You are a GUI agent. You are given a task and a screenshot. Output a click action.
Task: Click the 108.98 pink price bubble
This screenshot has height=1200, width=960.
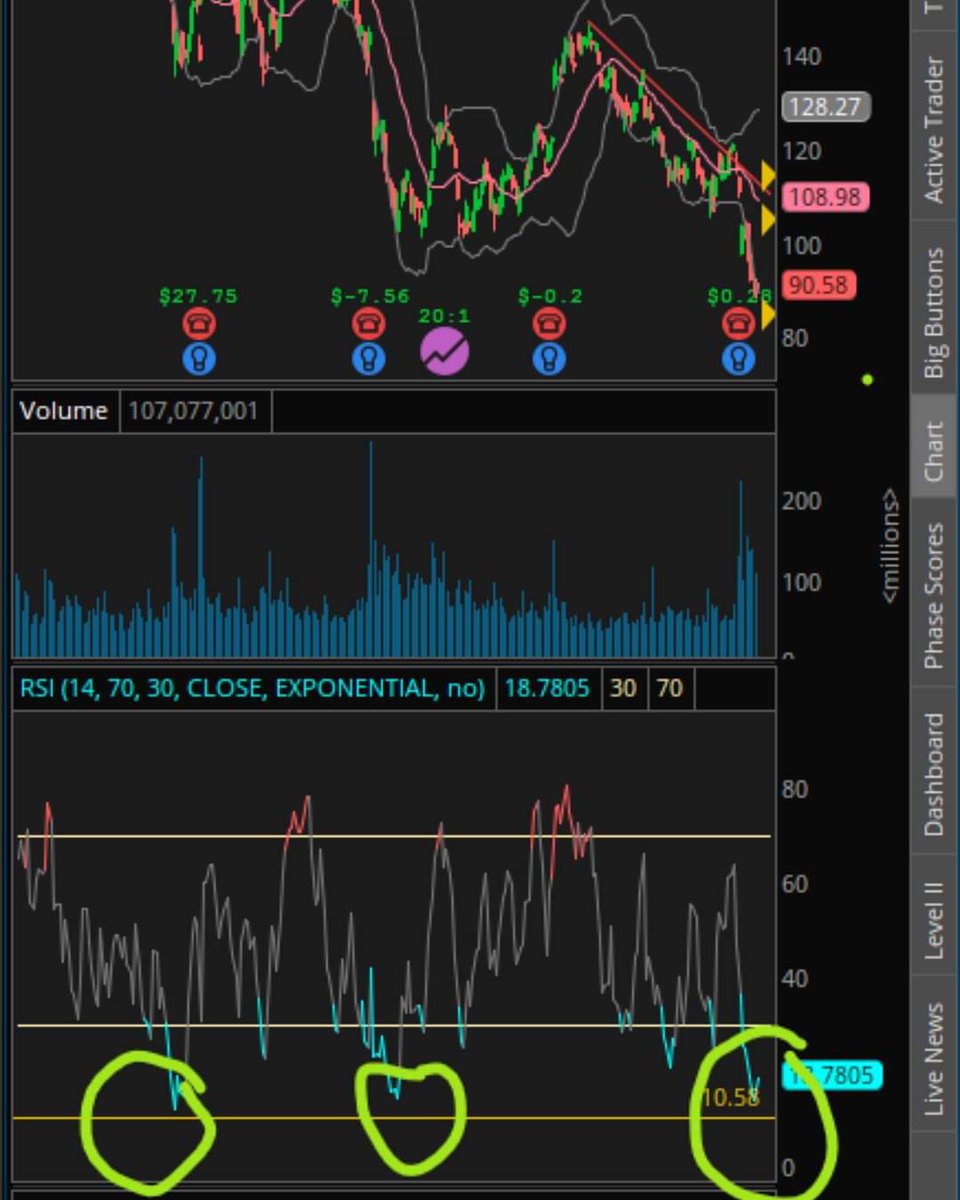click(x=825, y=197)
